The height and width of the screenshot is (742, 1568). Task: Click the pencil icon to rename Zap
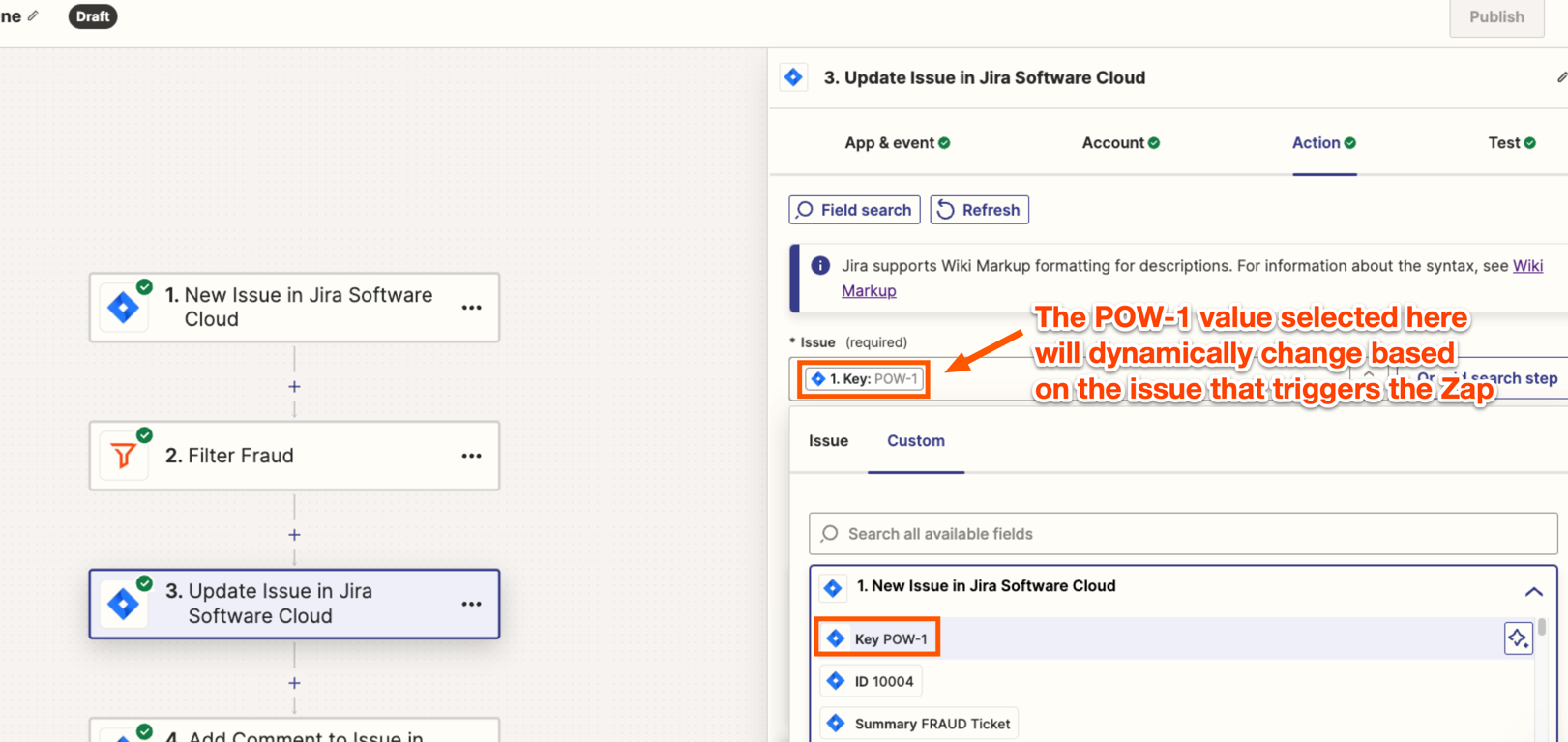(33, 15)
